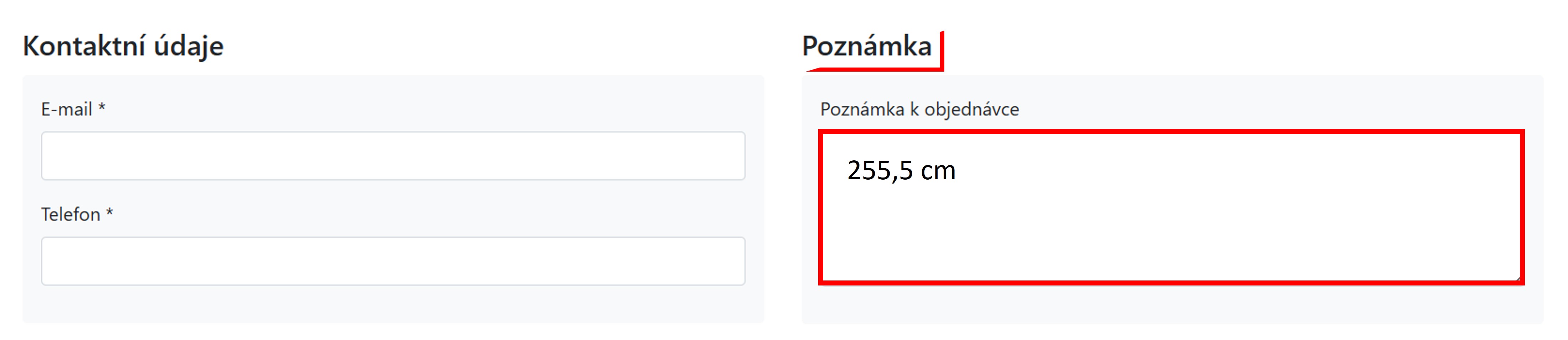This screenshot has height=340, width=1568.
Task: Click the E-mail field label
Action: point(66,109)
